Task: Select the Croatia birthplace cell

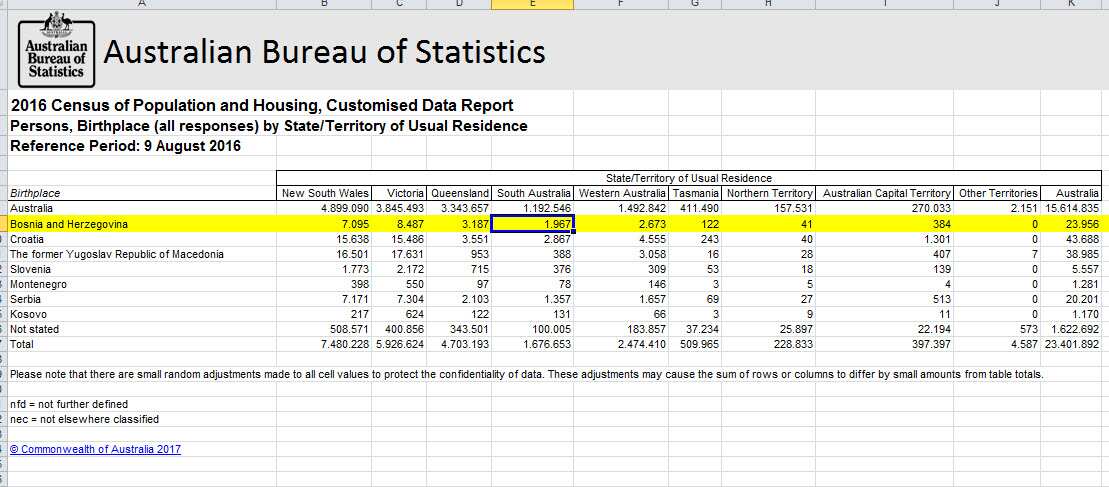Action: pyautogui.click(x=28, y=239)
